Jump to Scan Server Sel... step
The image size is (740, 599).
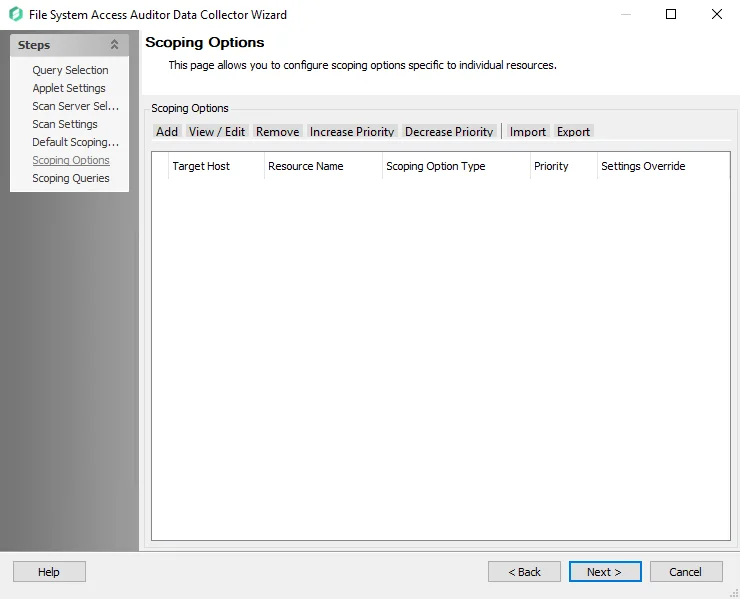coord(76,106)
